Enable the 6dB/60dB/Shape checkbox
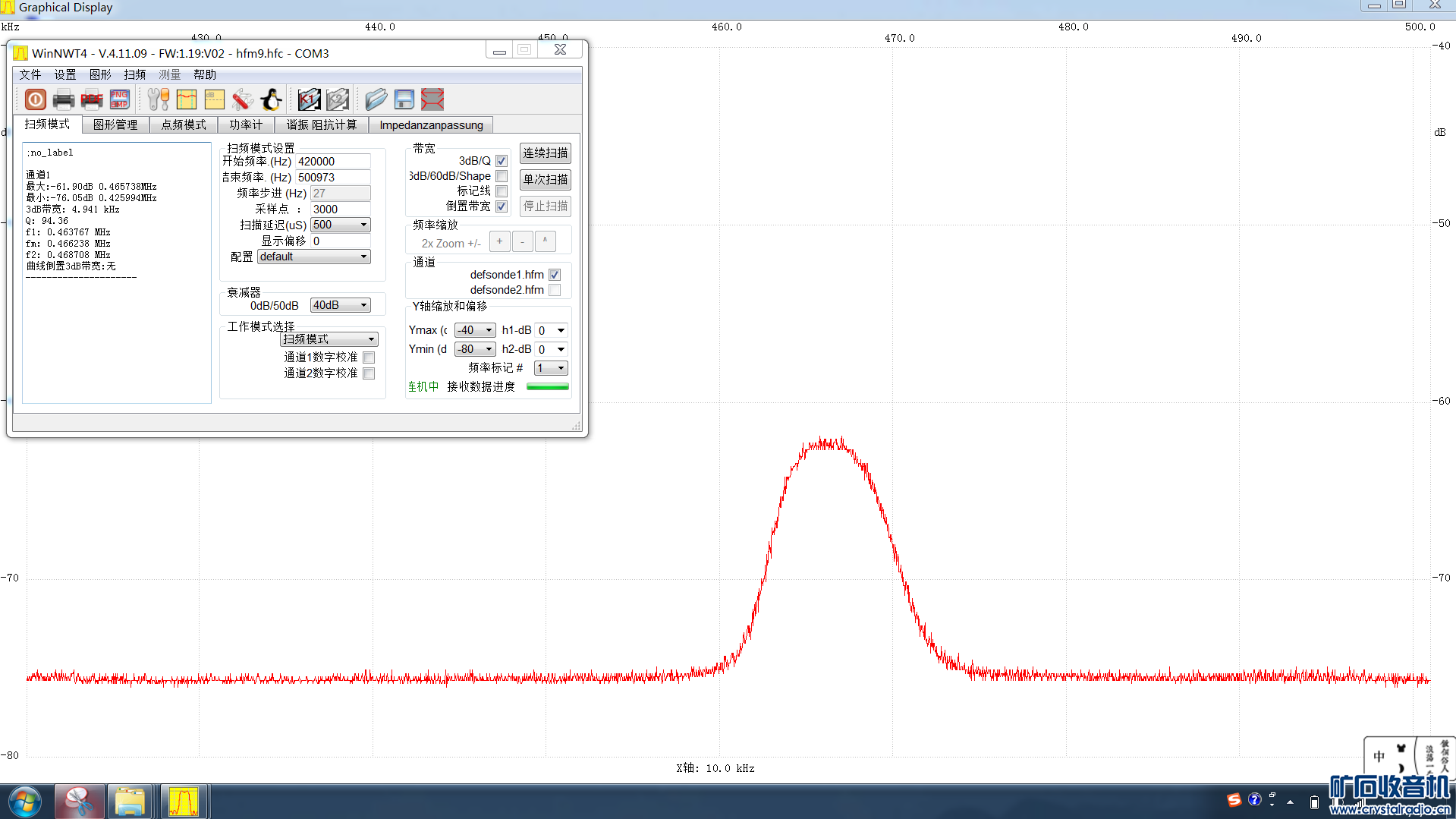Screen dimensions: 1456x819 pos(502,176)
